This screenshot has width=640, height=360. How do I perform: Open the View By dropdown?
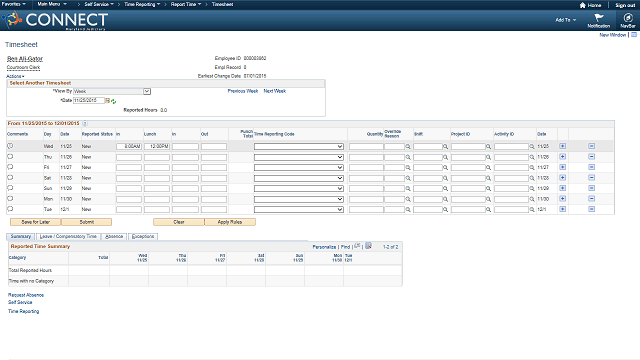click(x=112, y=91)
